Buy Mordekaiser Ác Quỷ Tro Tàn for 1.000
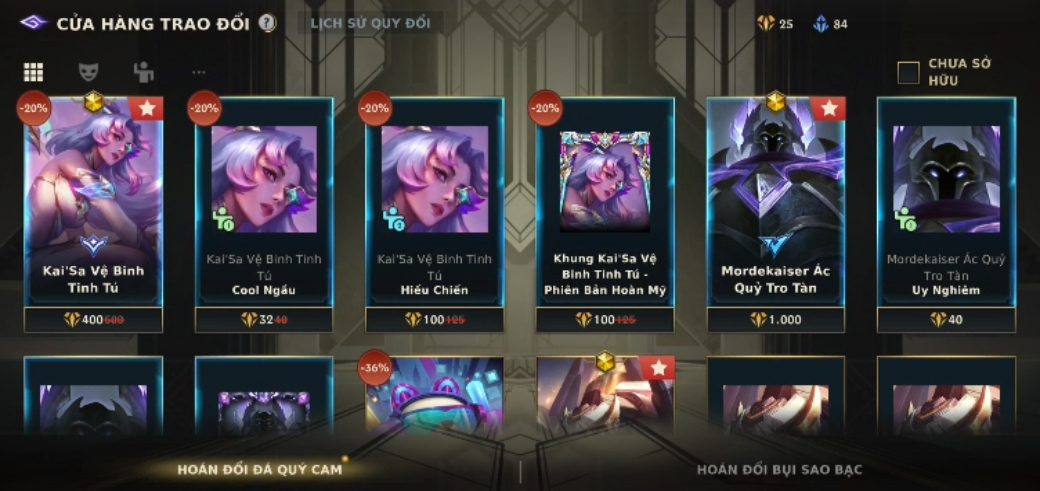Viewport: 1040px width, 491px height. (775, 320)
